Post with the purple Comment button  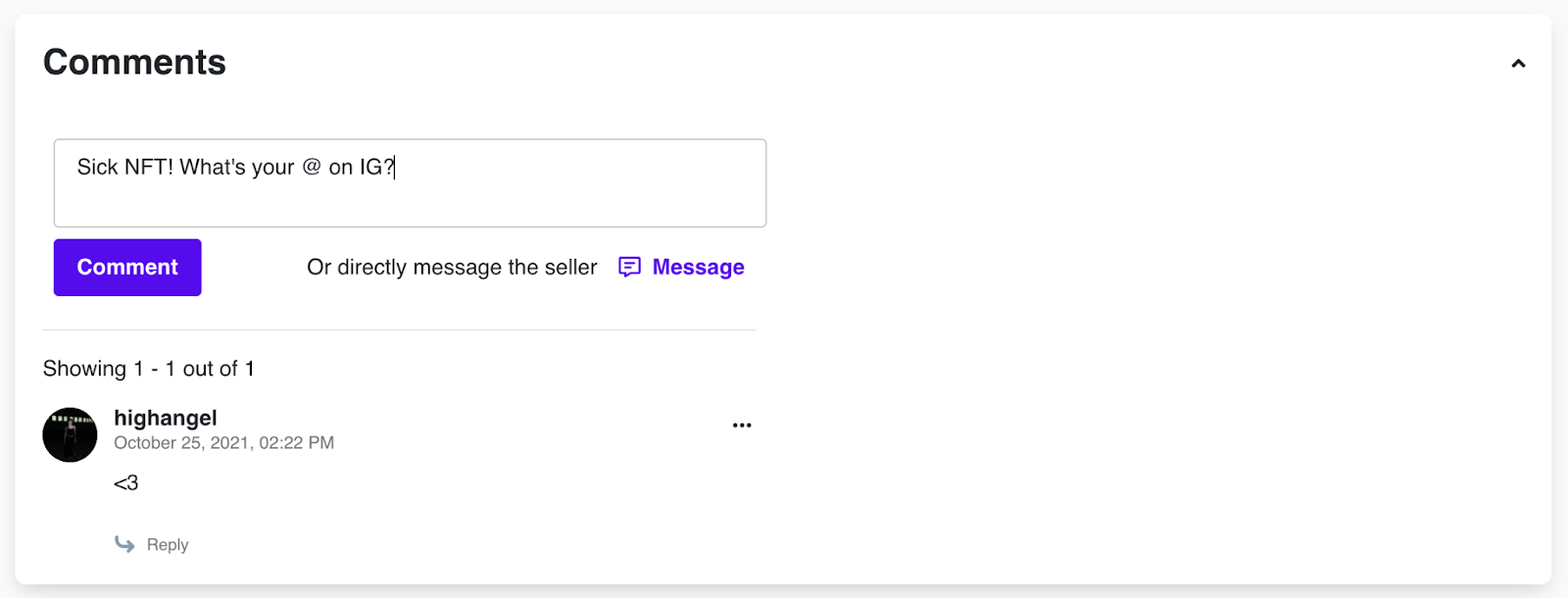point(127,268)
